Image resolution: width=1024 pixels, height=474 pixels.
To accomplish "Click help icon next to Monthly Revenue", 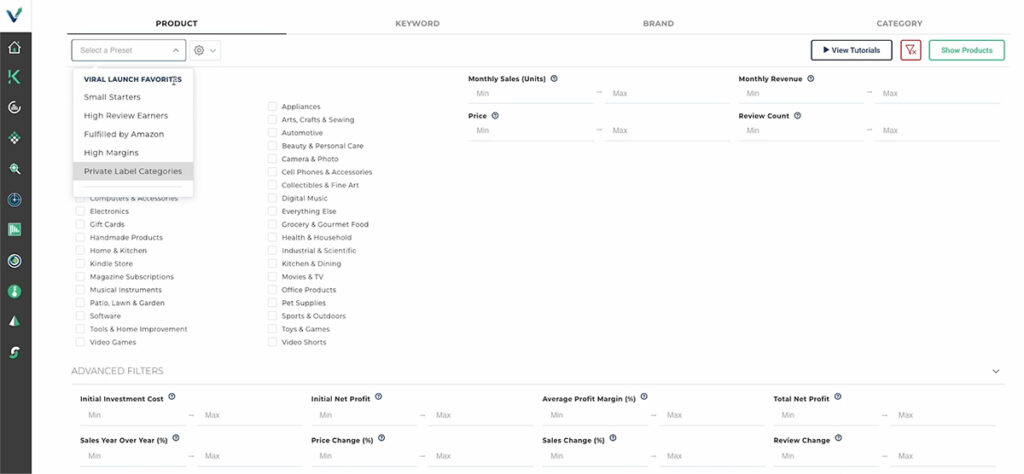I will [x=810, y=78].
